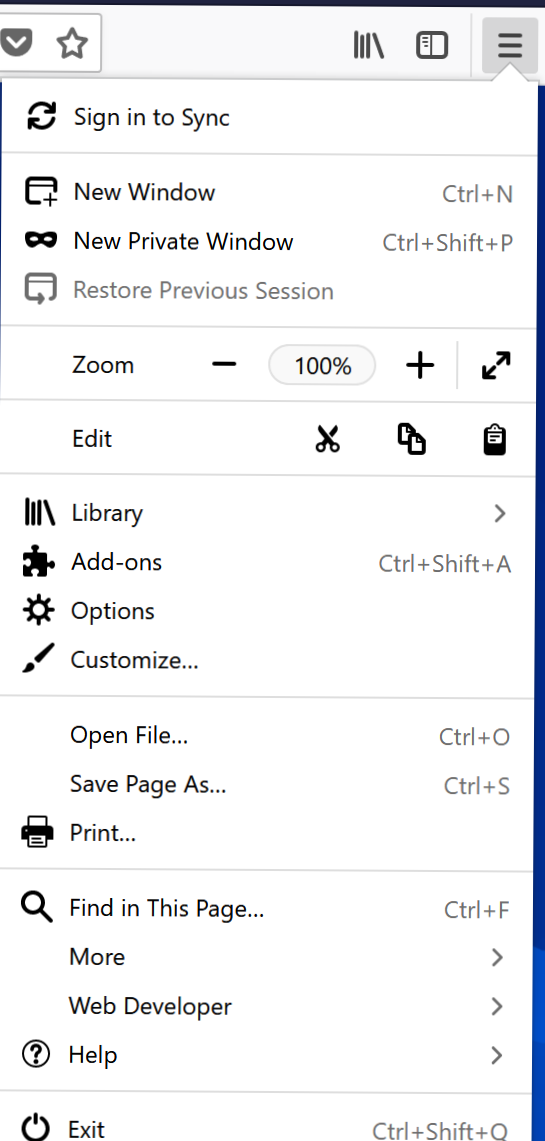This screenshot has height=1141, width=545.
Task: Open the Library toolbar icon
Action: 368,45
